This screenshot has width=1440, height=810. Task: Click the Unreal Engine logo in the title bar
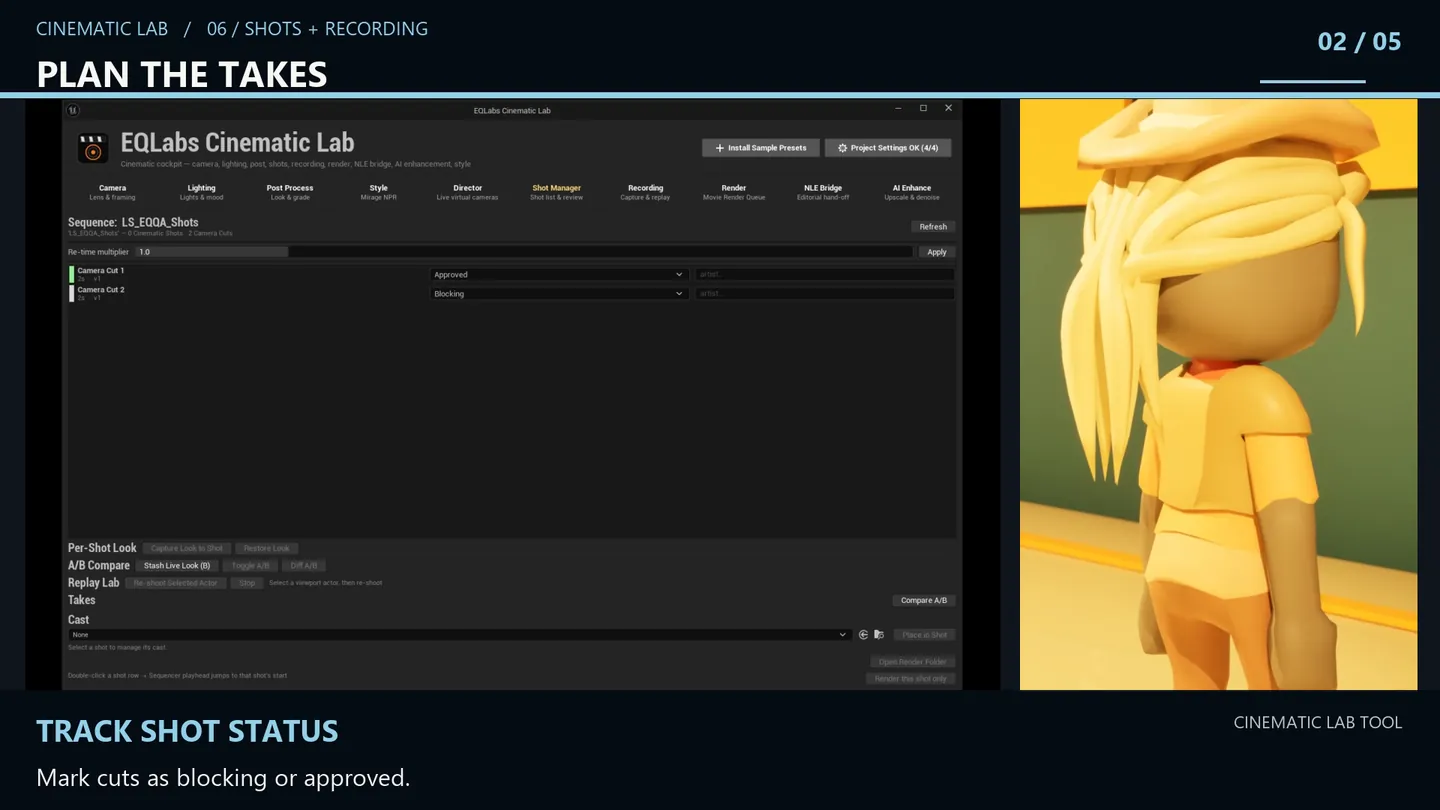tap(73, 110)
